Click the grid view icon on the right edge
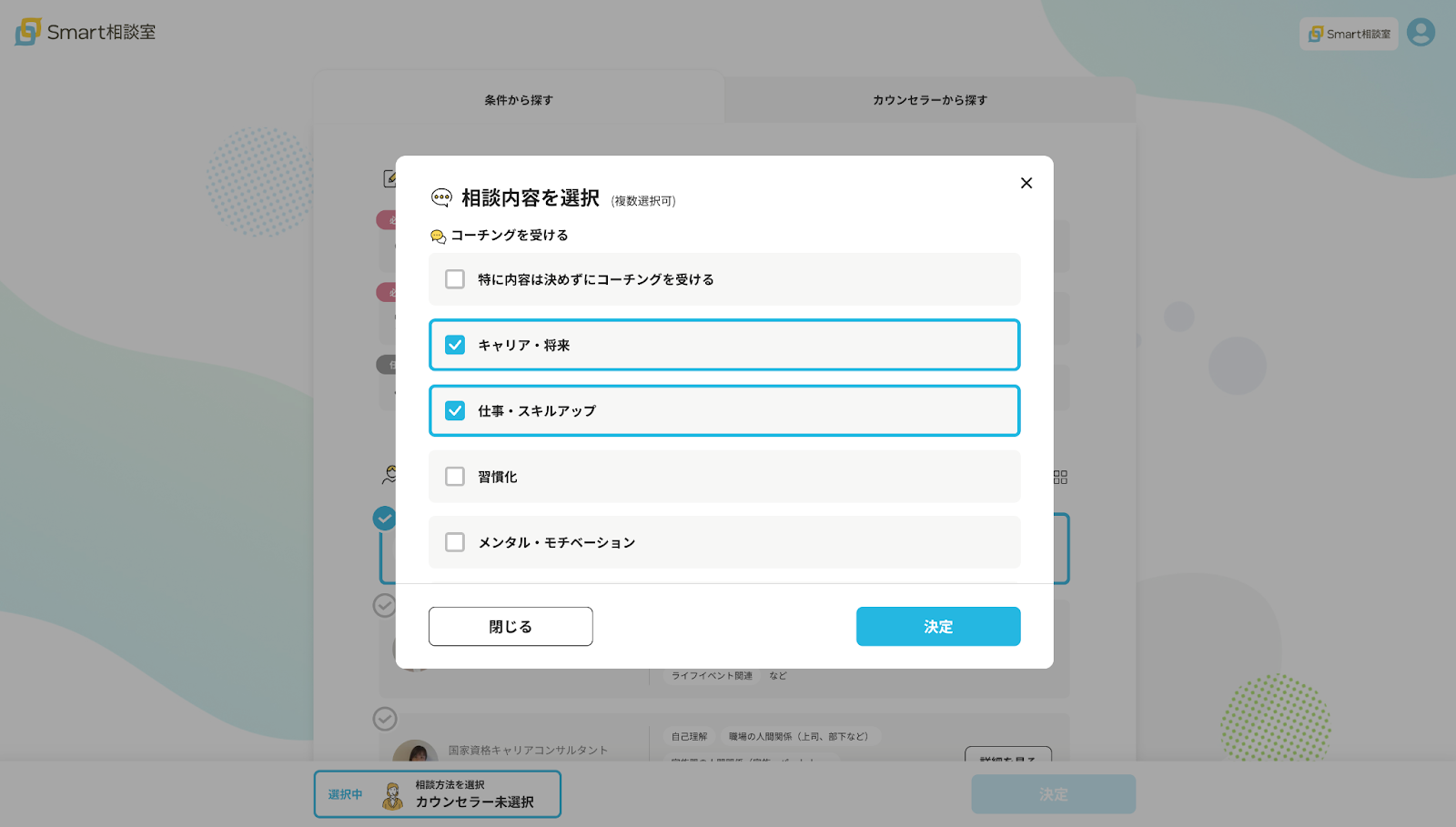The height and width of the screenshot is (827, 1456). [x=1057, y=476]
